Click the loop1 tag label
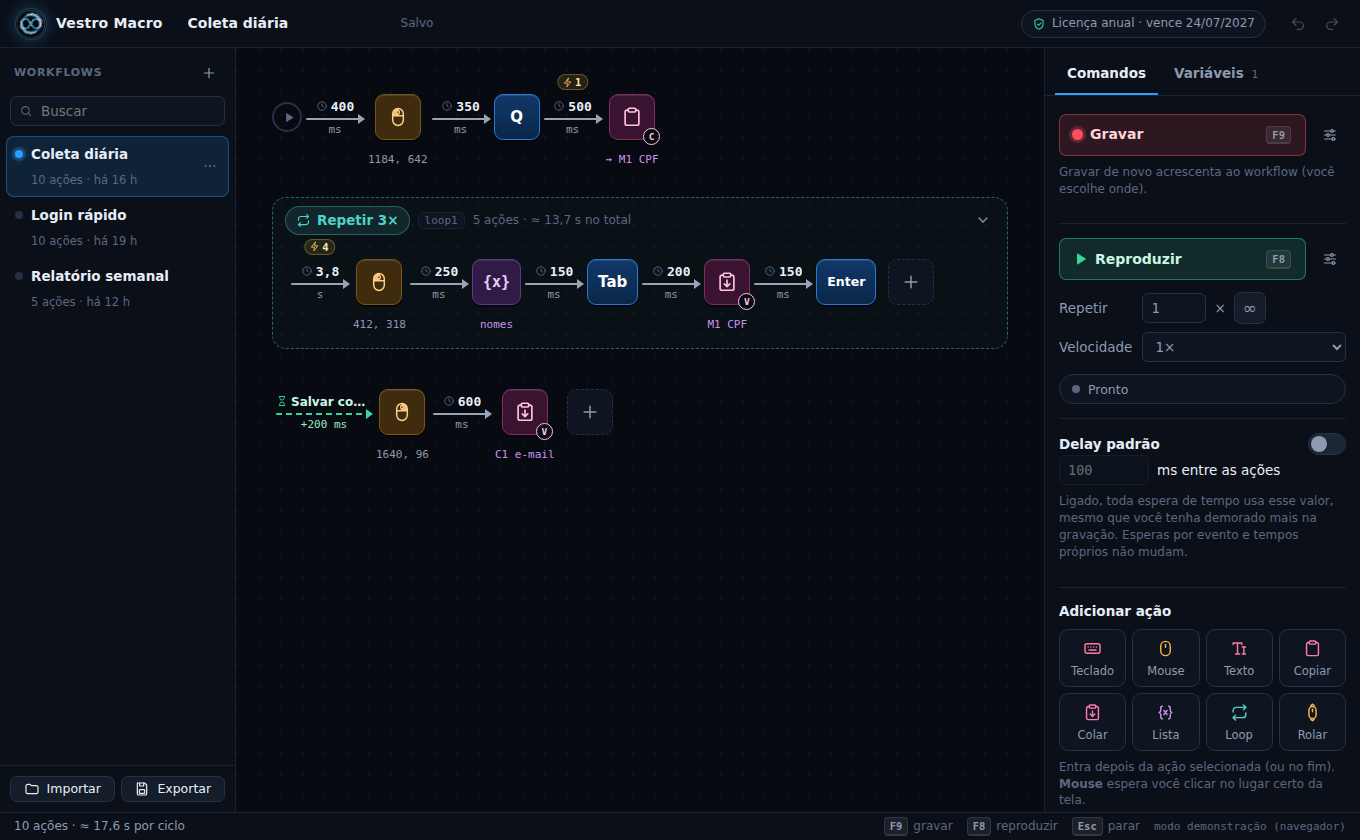The image size is (1360, 840). [441, 220]
